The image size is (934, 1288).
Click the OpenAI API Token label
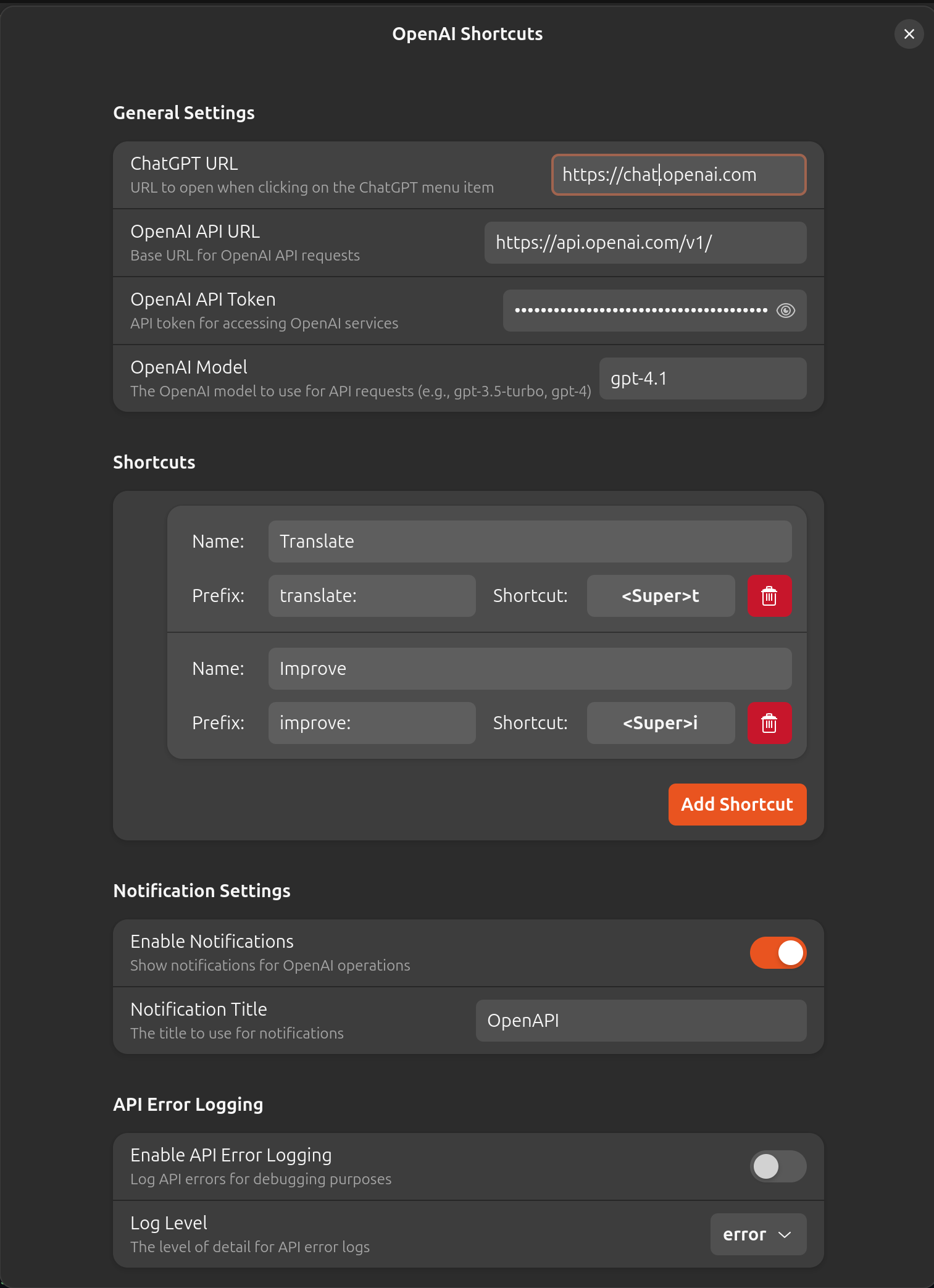tap(203, 299)
